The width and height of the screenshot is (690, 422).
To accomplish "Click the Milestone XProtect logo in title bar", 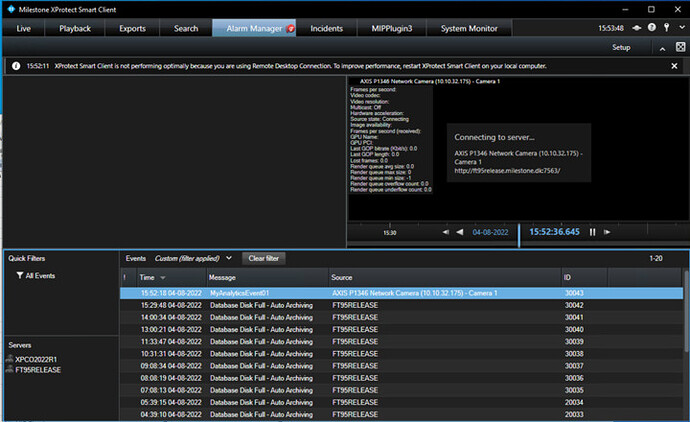I will coord(11,9).
